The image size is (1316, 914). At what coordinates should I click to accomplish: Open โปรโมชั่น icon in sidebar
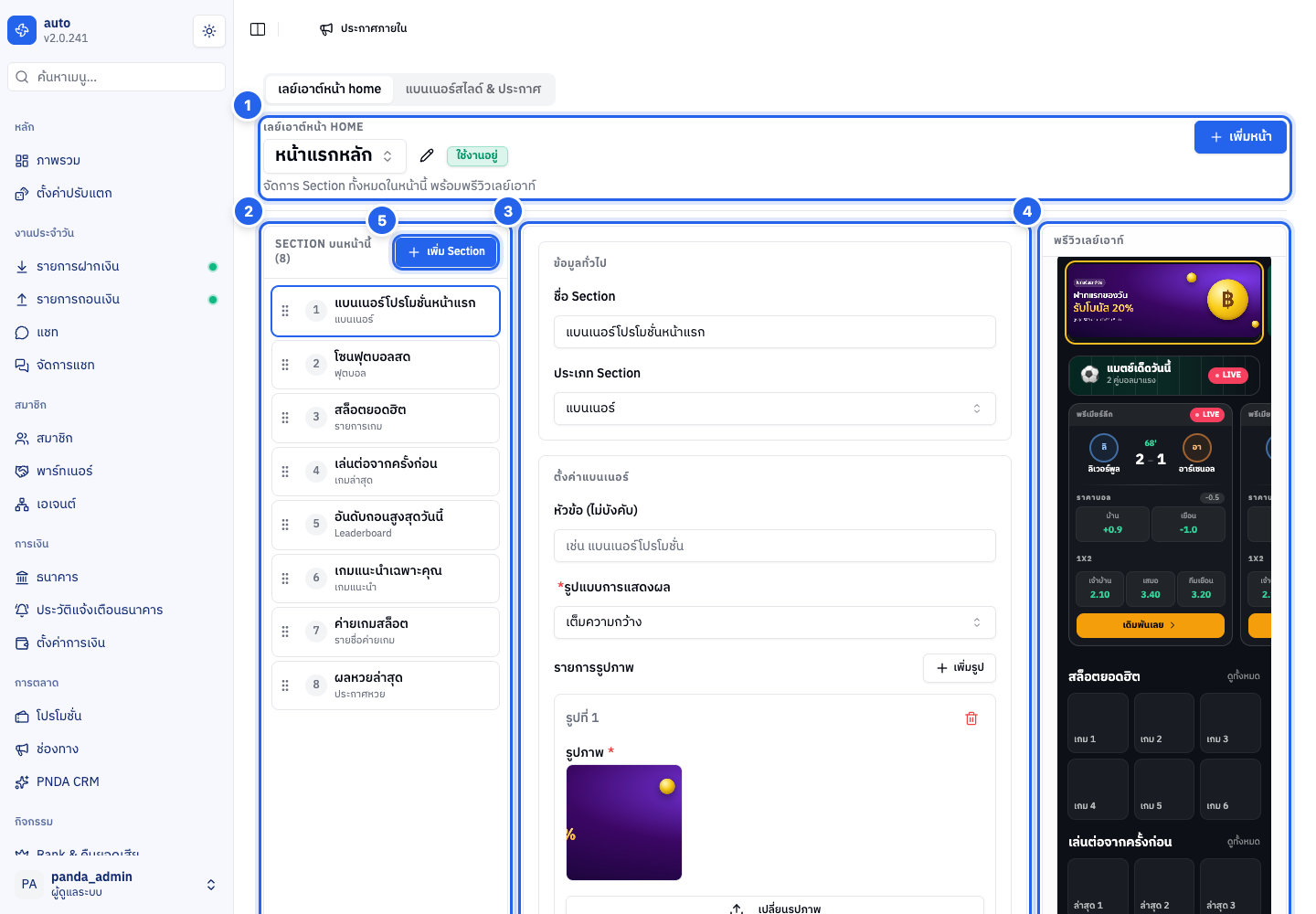[x=22, y=717]
